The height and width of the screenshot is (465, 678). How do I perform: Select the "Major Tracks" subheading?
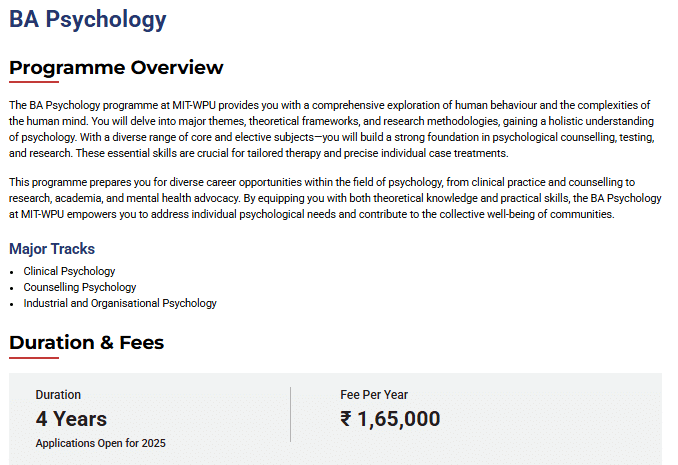(52, 249)
